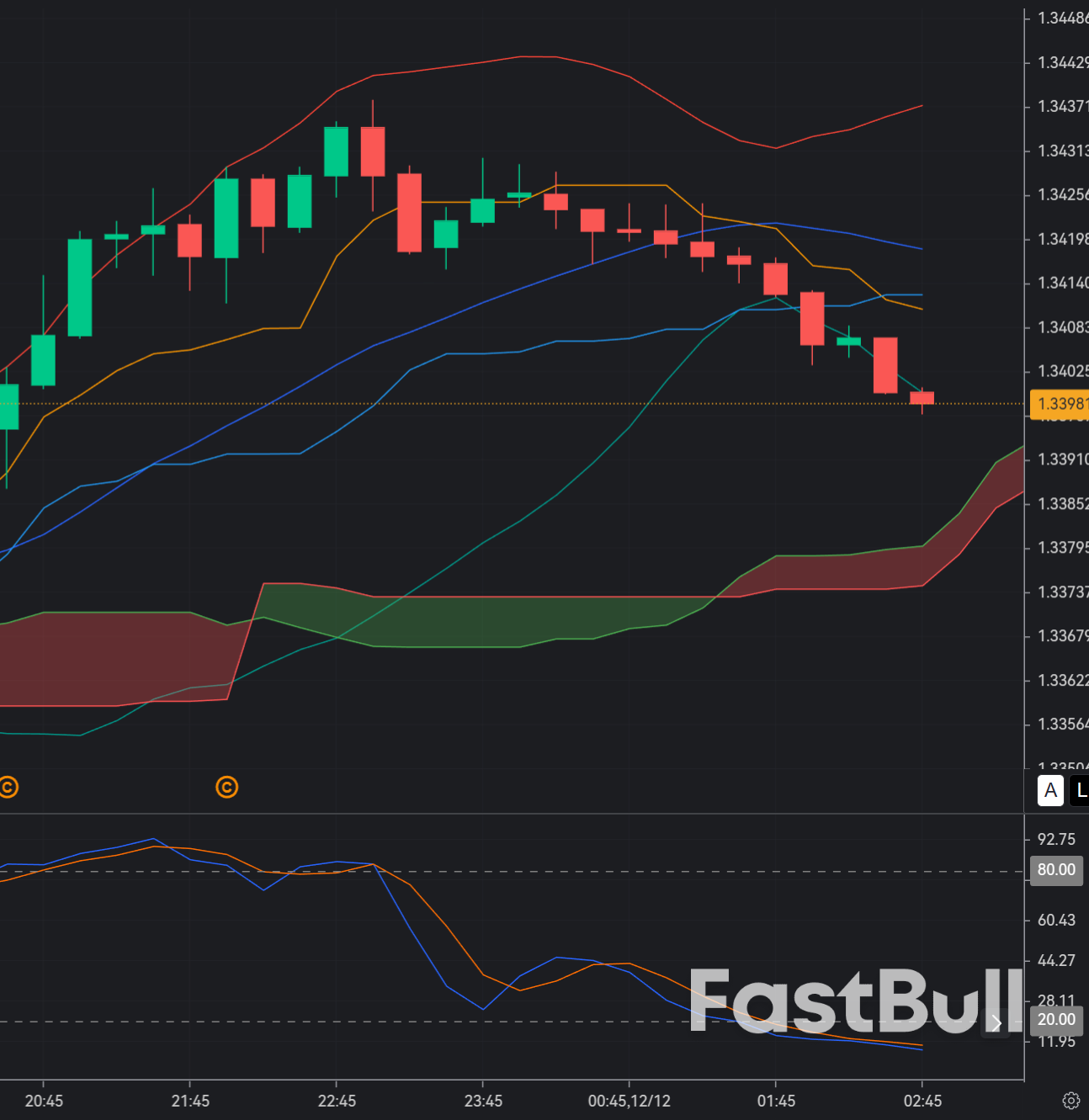The image size is (1089, 1120).
Task: Select the 02:45 time axis label
Action: tap(924, 1101)
